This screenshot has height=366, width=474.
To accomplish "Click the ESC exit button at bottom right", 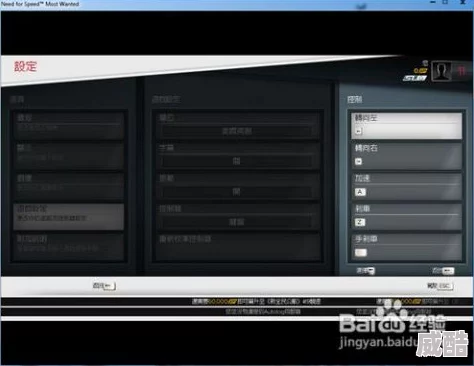I will pyautogui.click(x=440, y=286).
